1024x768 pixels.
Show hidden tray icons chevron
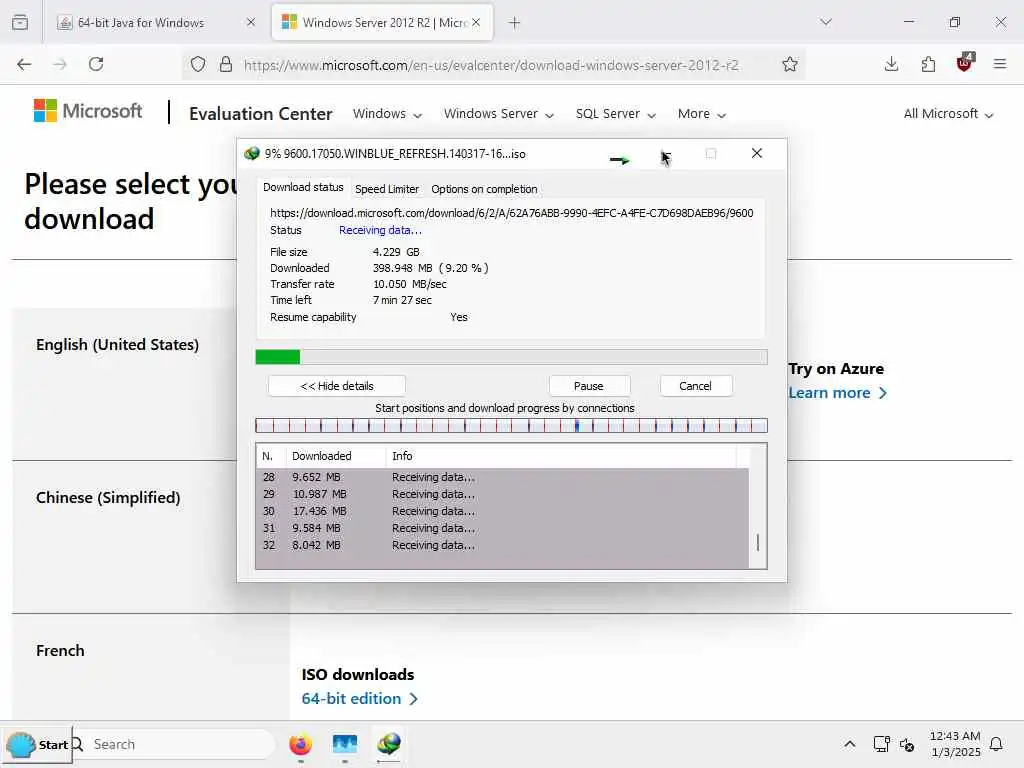pos(850,744)
